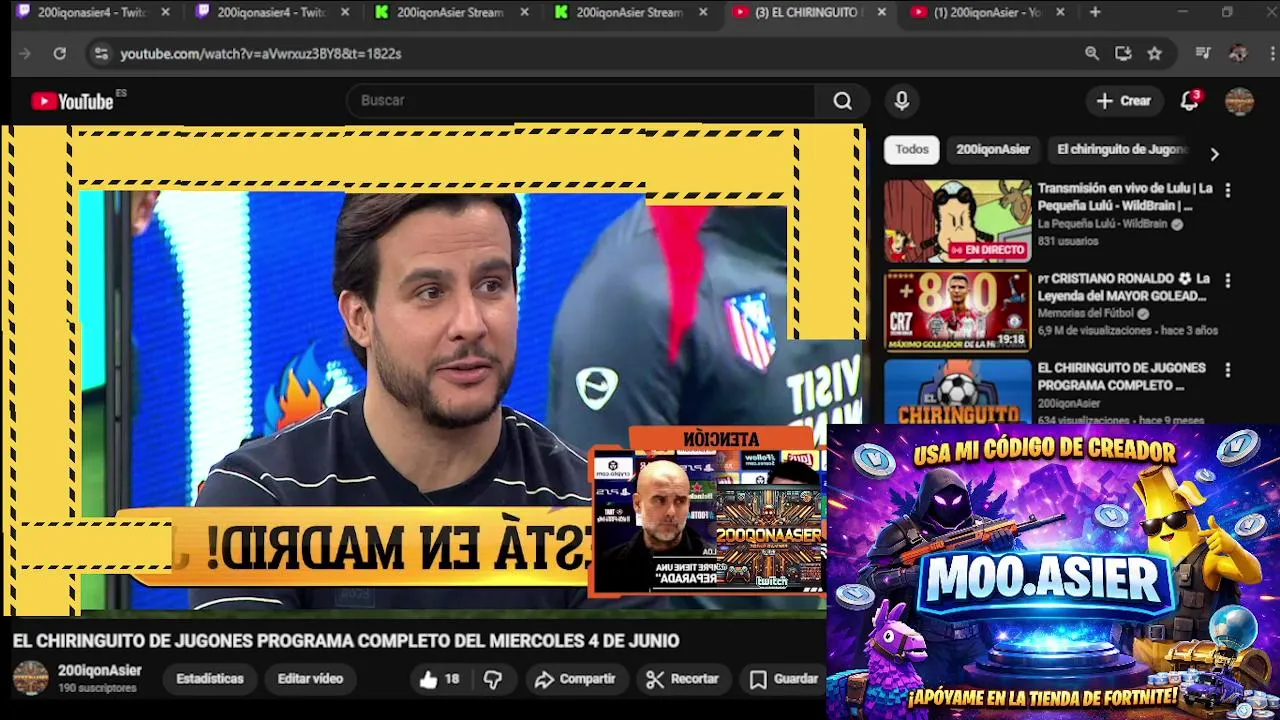The image size is (1280, 720).
Task: Open options for El Chiringuito recommended video
Action: pyautogui.click(x=1228, y=370)
